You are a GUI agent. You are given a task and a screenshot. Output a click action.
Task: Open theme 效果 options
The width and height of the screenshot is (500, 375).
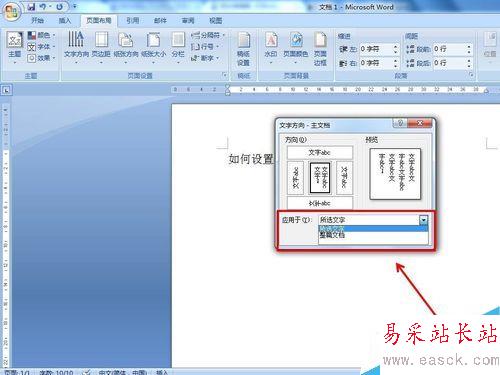[x=41, y=58]
